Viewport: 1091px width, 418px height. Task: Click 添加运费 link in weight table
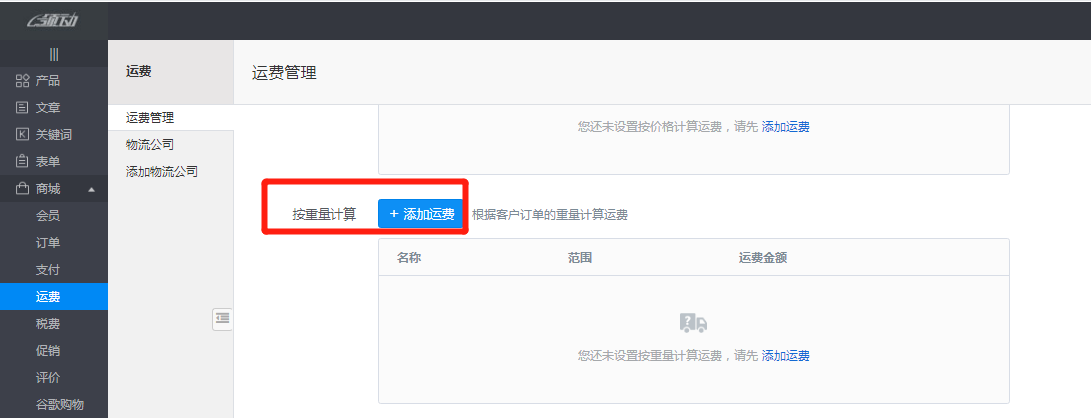[x=785, y=355]
